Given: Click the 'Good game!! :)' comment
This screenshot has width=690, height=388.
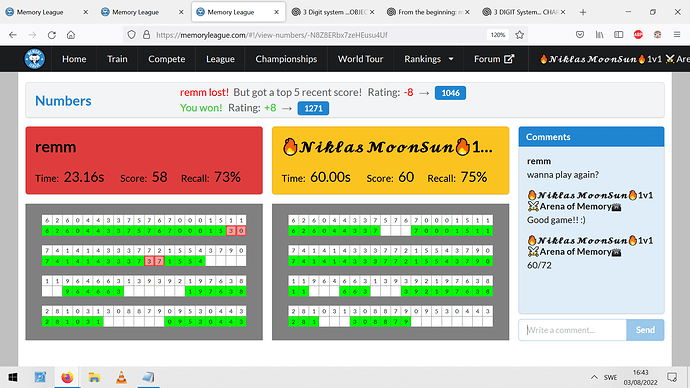Looking at the screenshot, I should [556, 220].
